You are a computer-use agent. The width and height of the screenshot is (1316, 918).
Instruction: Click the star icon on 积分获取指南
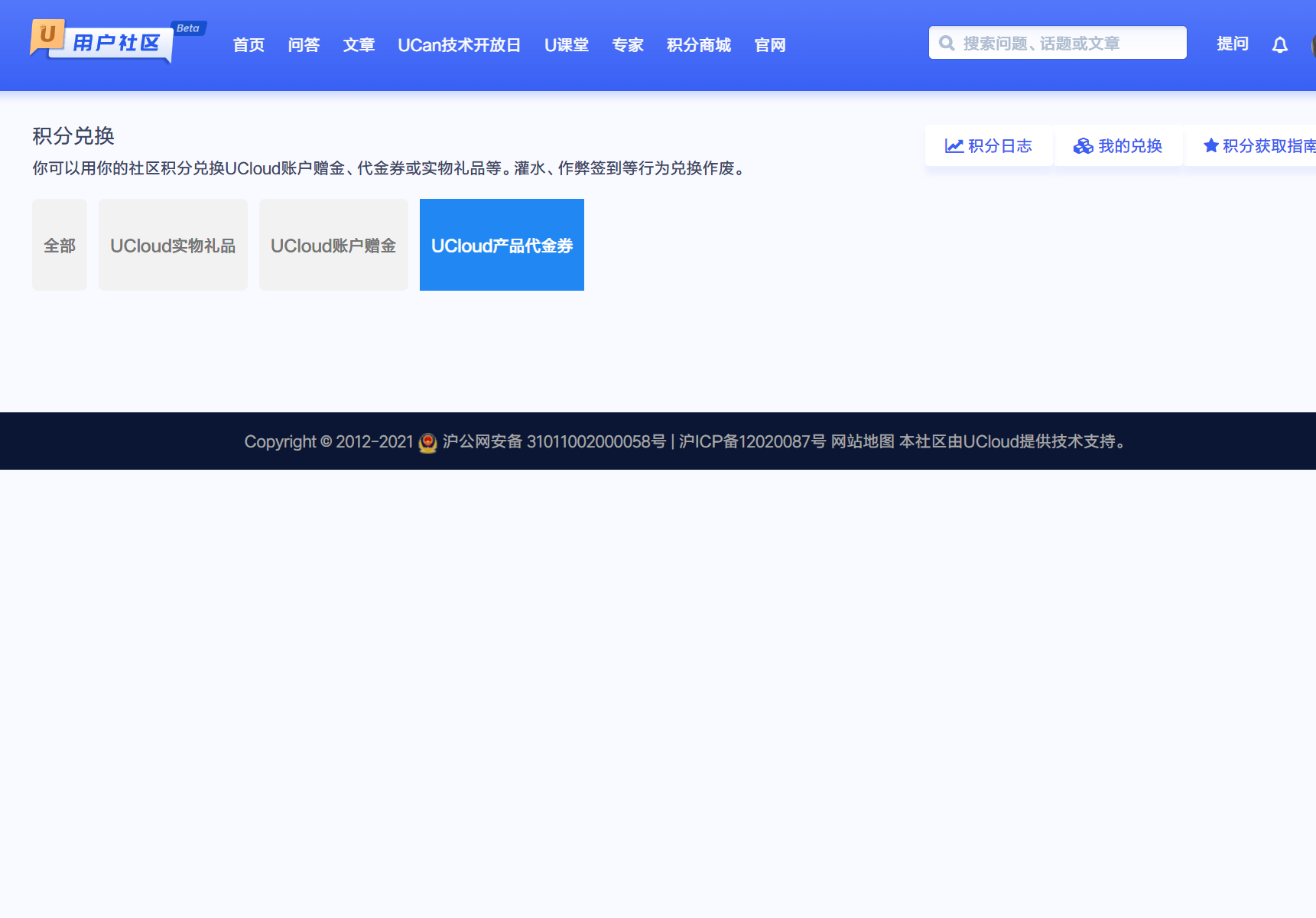click(x=1211, y=145)
